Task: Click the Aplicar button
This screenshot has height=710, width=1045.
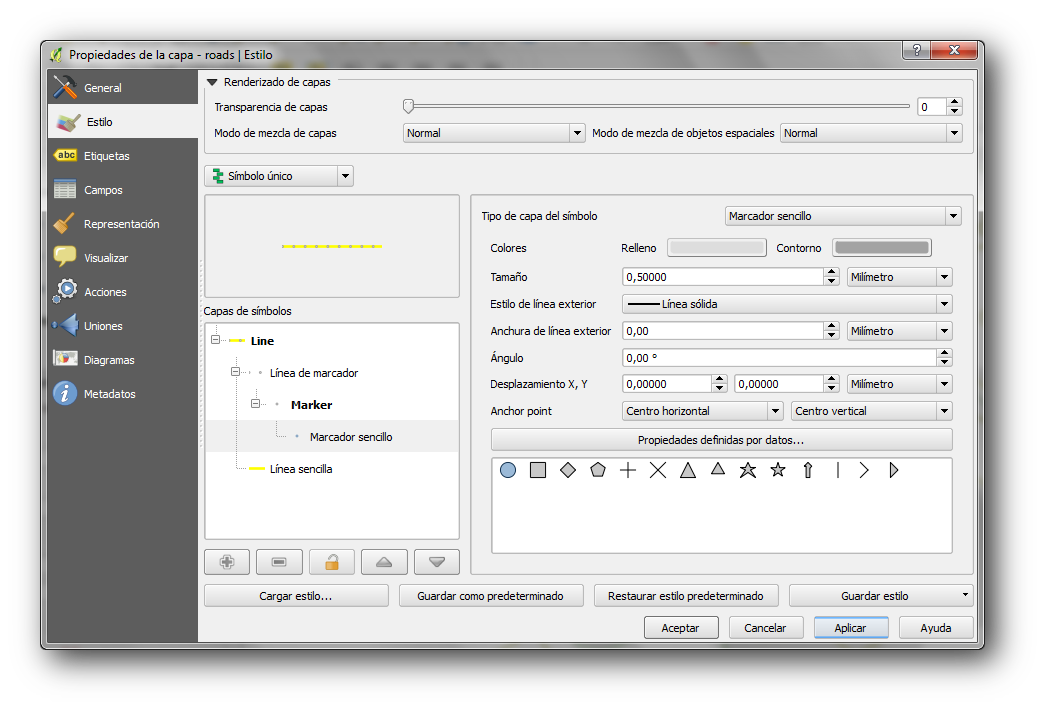Action: click(x=851, y=628)
